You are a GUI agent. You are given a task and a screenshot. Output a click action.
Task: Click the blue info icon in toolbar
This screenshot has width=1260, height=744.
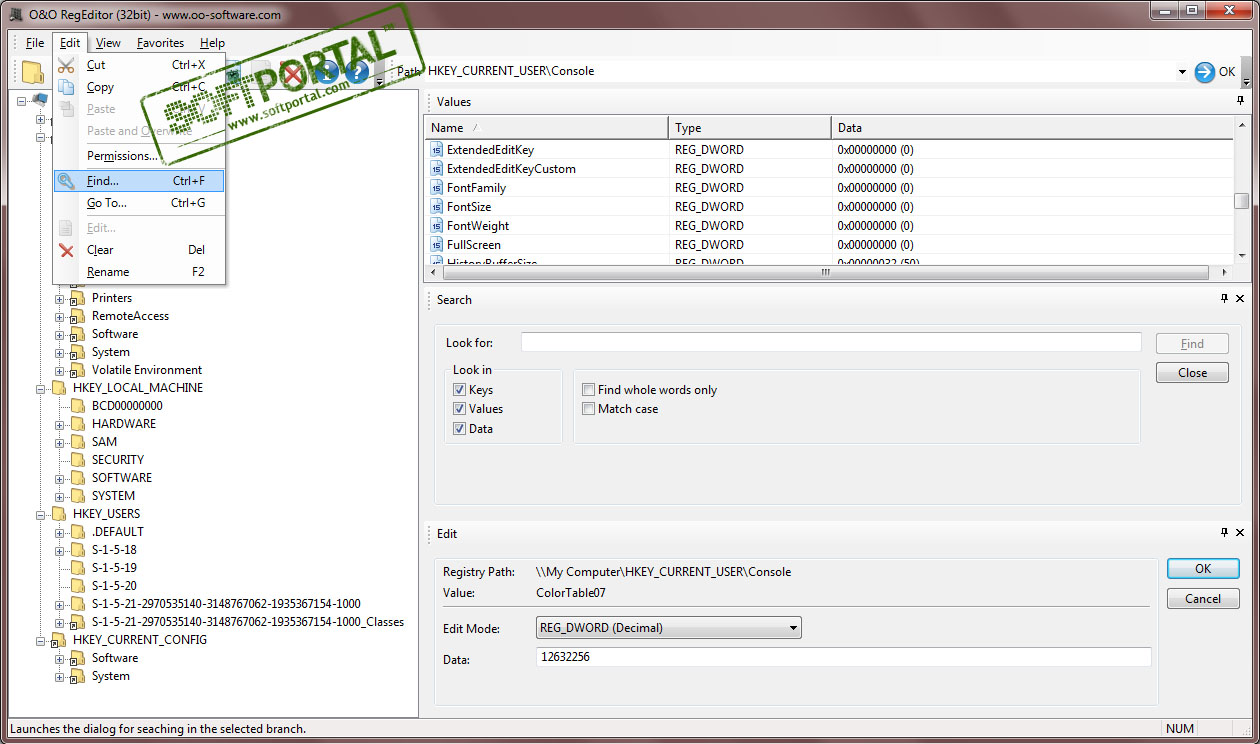pos(327,72)
